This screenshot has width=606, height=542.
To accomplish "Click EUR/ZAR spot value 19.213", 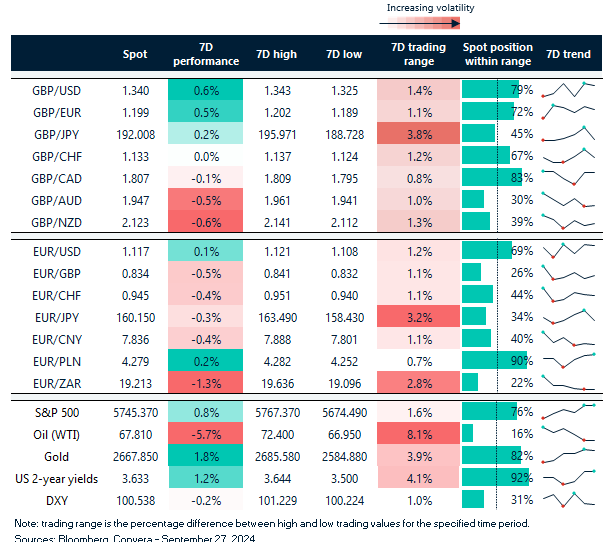I will (x=136, y=384).
